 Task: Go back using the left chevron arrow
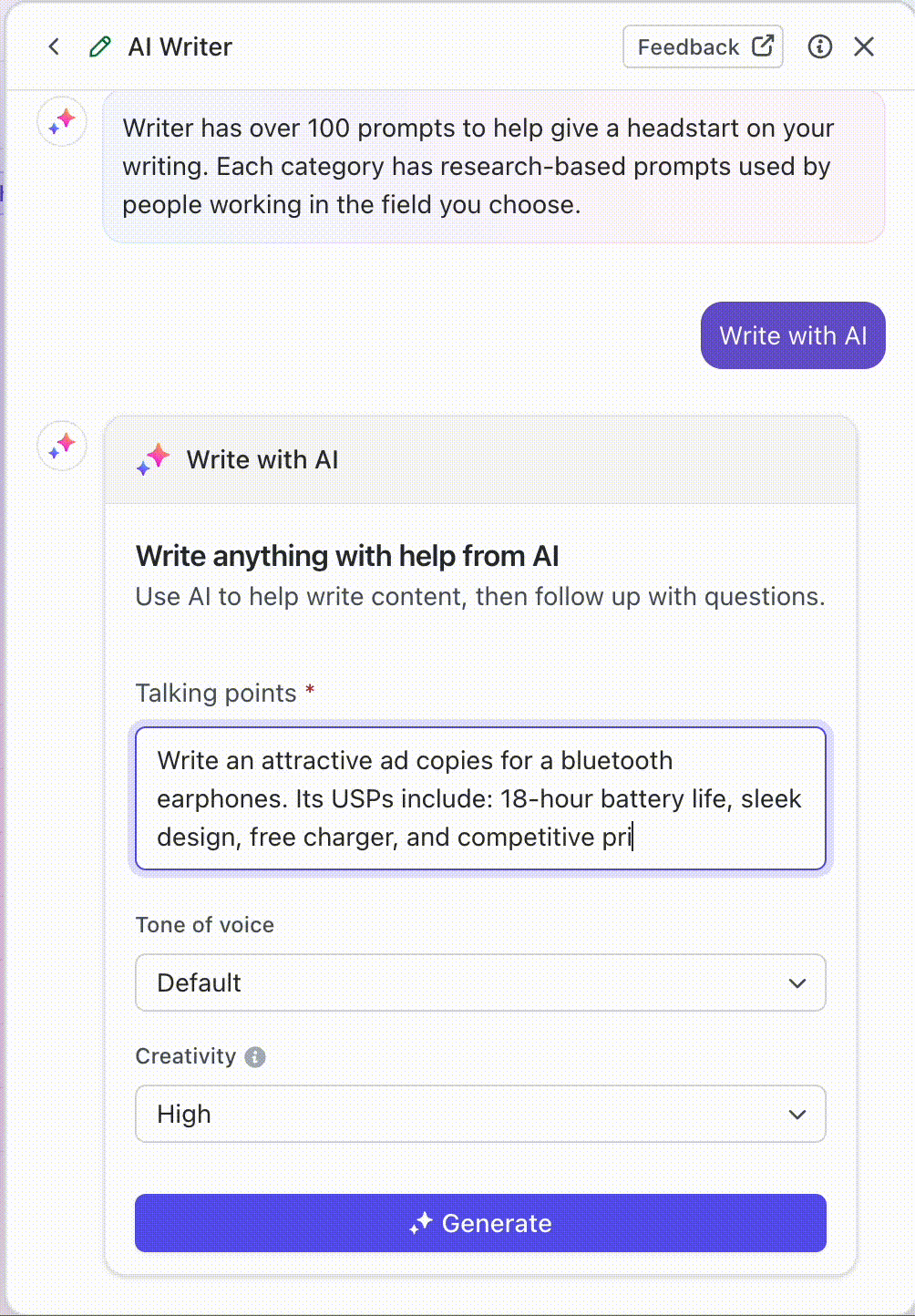(x=54, y=46)
